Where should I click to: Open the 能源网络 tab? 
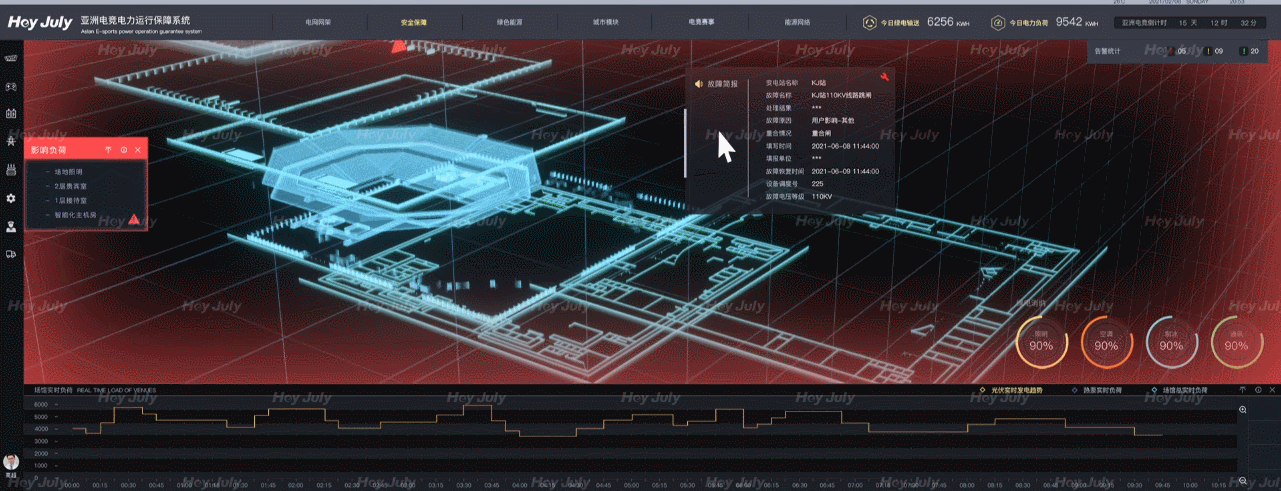tap(797, 21)
